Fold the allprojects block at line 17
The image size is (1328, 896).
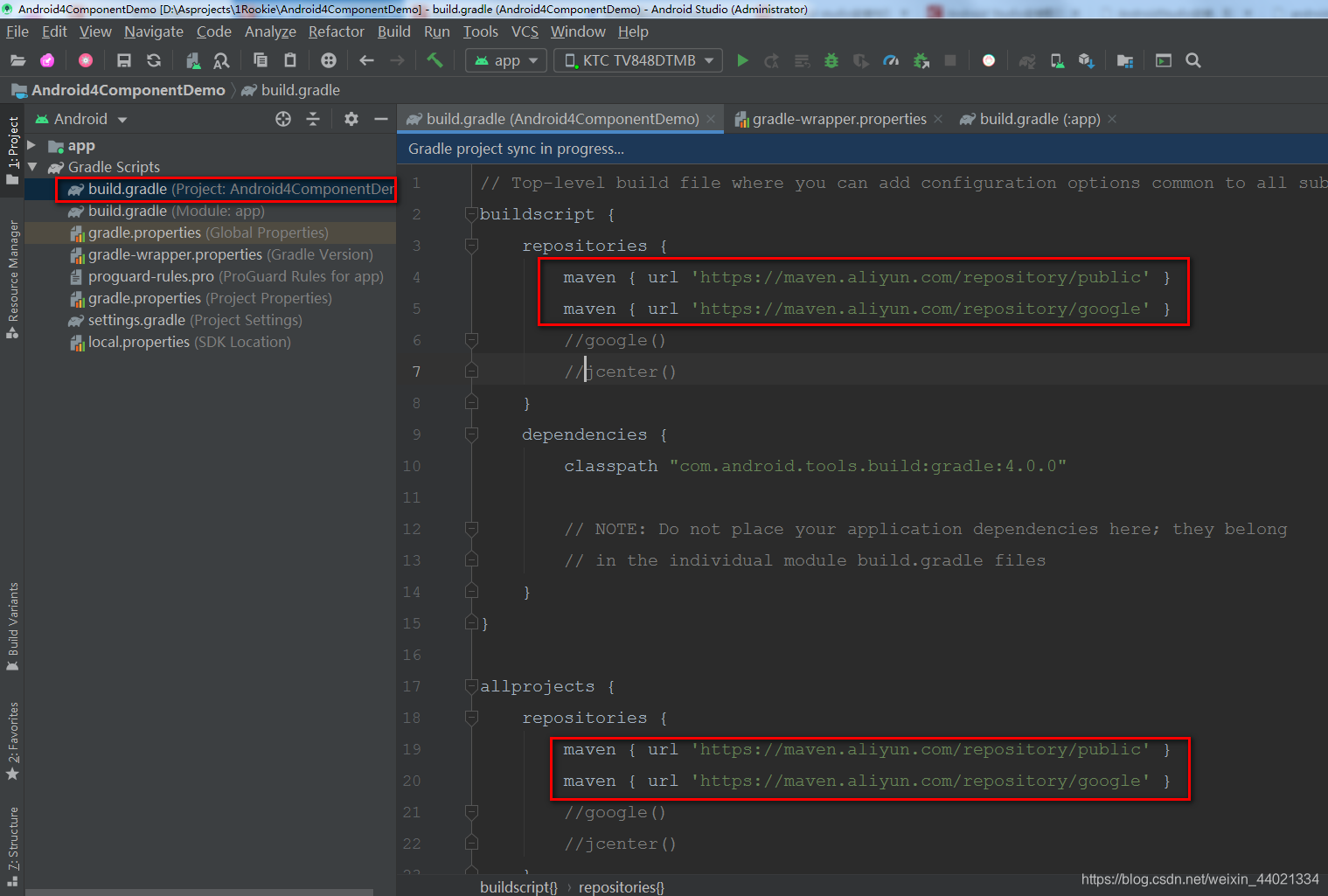point(471,686)
